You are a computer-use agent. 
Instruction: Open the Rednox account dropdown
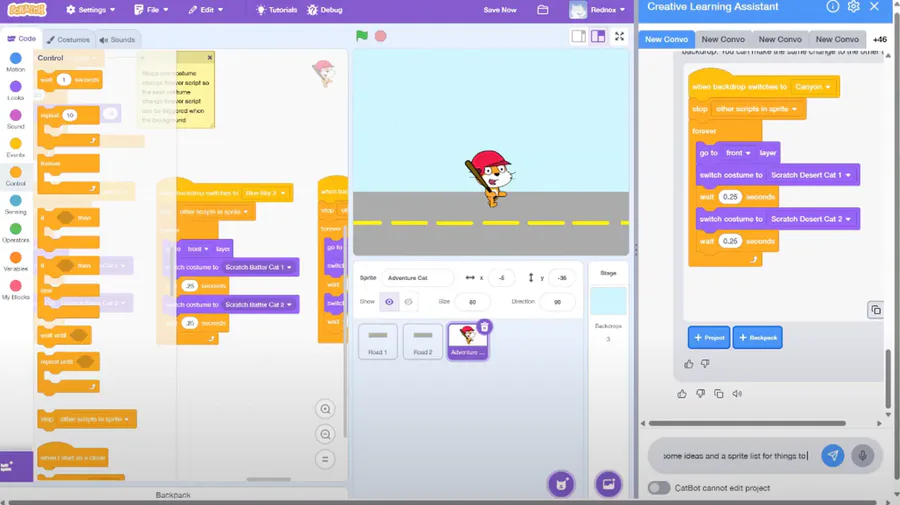pos(598,10)
